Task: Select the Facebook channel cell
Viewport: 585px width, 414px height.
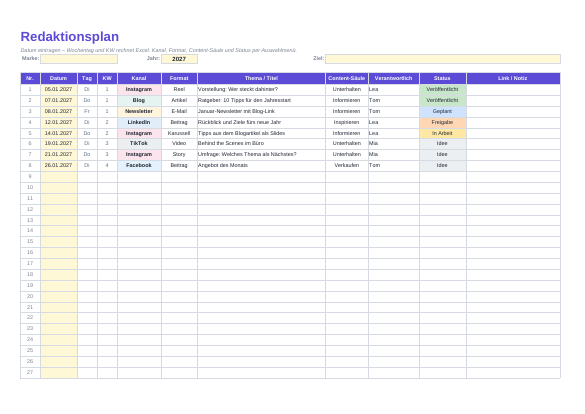Action: click(139, 165)
